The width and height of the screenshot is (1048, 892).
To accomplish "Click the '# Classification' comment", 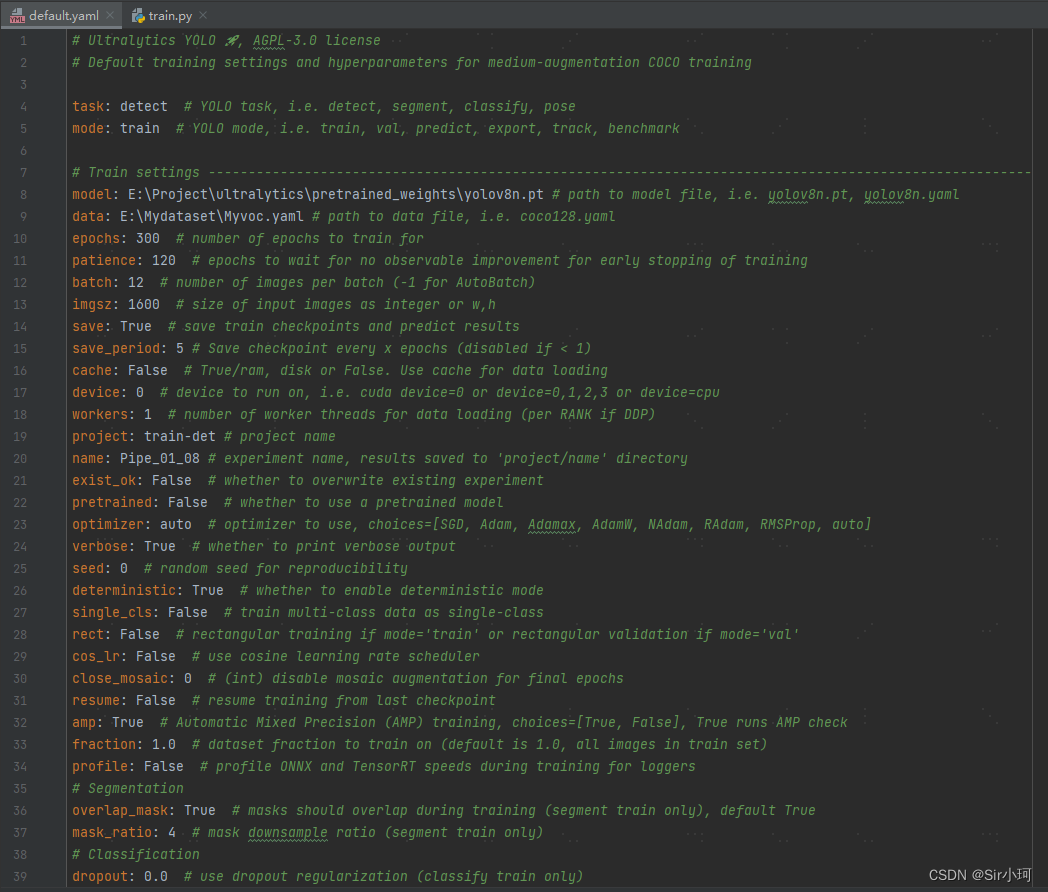I will [136, 855].
